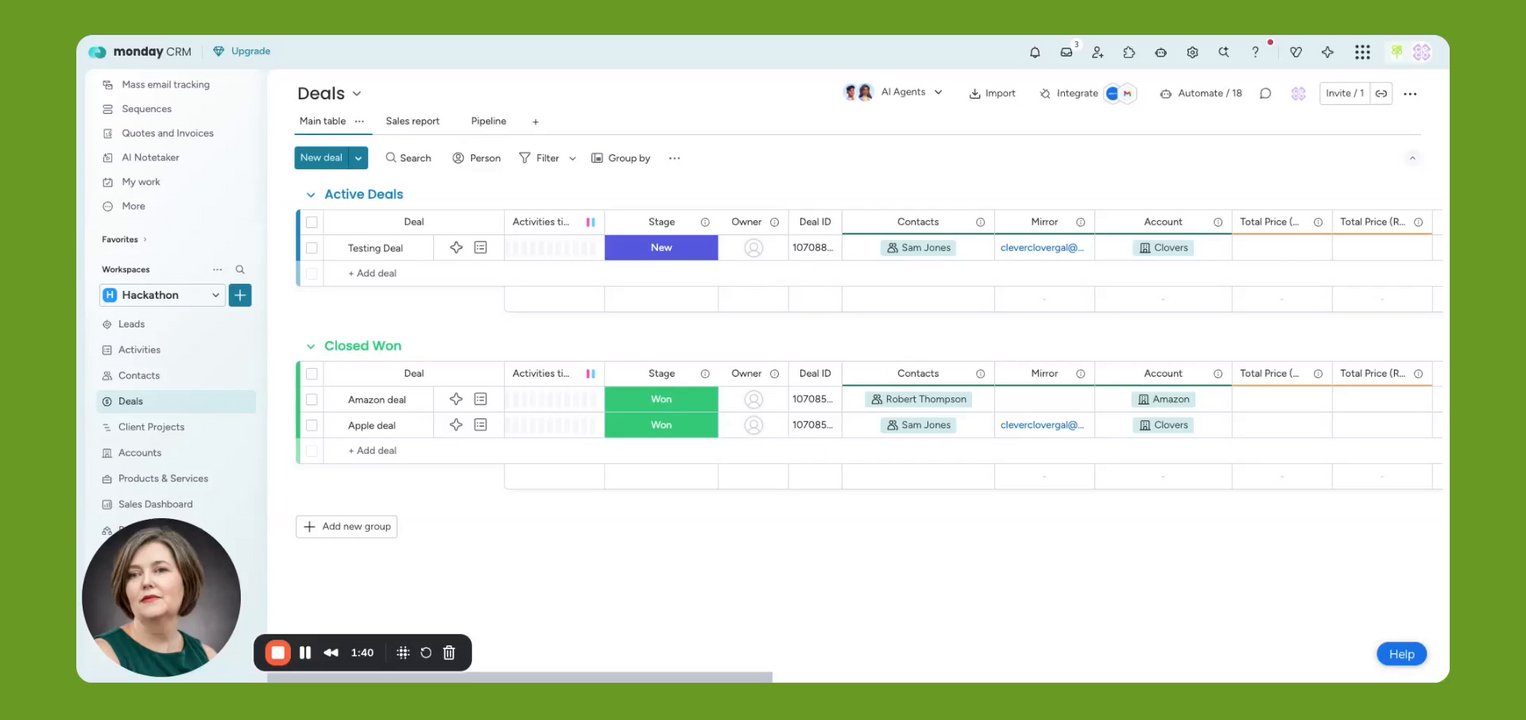Open Contacts in the sidebar
This screenshot has width=1526, height=720.
[x=138, y=375]
